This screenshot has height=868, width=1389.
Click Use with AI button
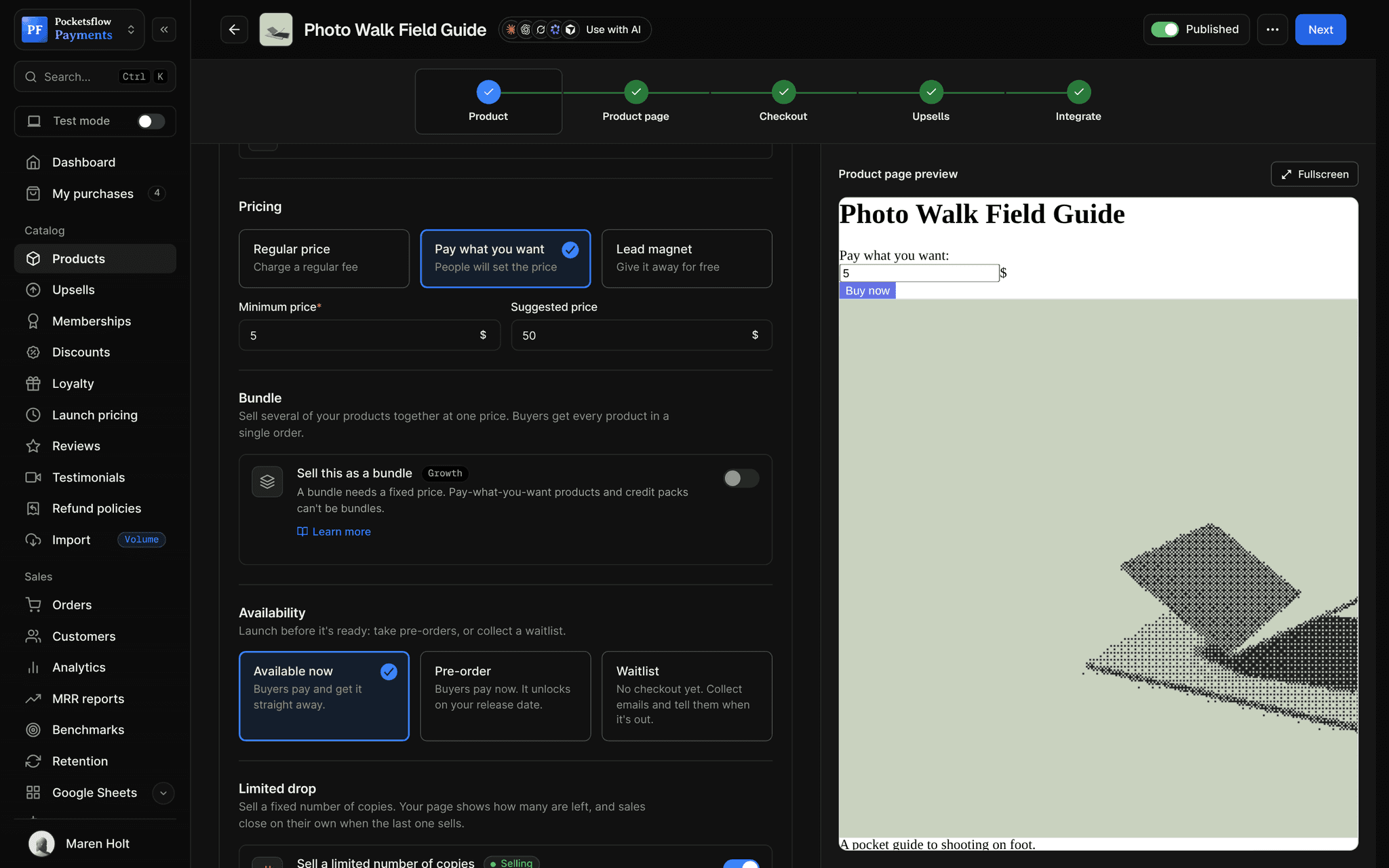tap(575, 30)
